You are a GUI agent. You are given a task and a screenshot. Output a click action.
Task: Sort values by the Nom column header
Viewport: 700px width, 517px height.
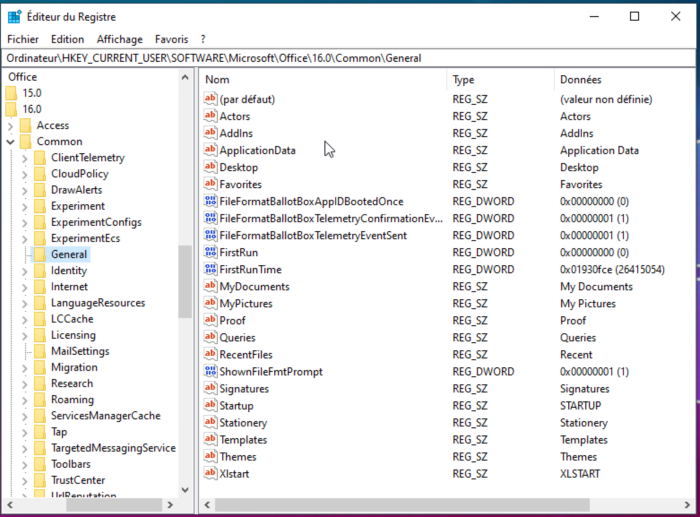[323, 79]
